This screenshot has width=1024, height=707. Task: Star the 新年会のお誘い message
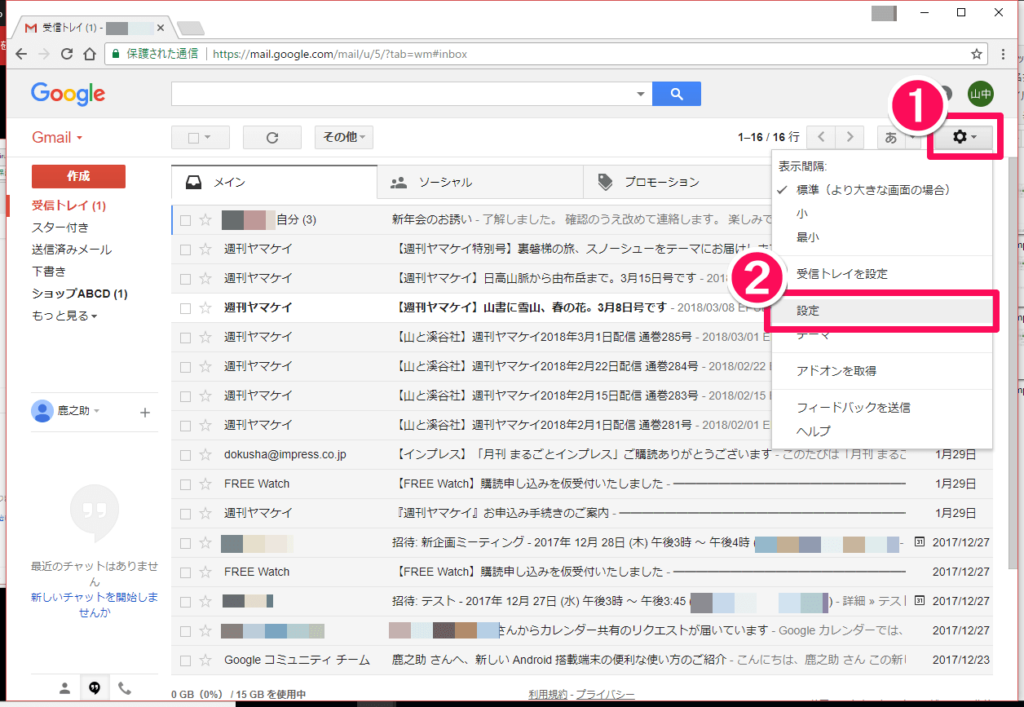(x=206, y=220)
